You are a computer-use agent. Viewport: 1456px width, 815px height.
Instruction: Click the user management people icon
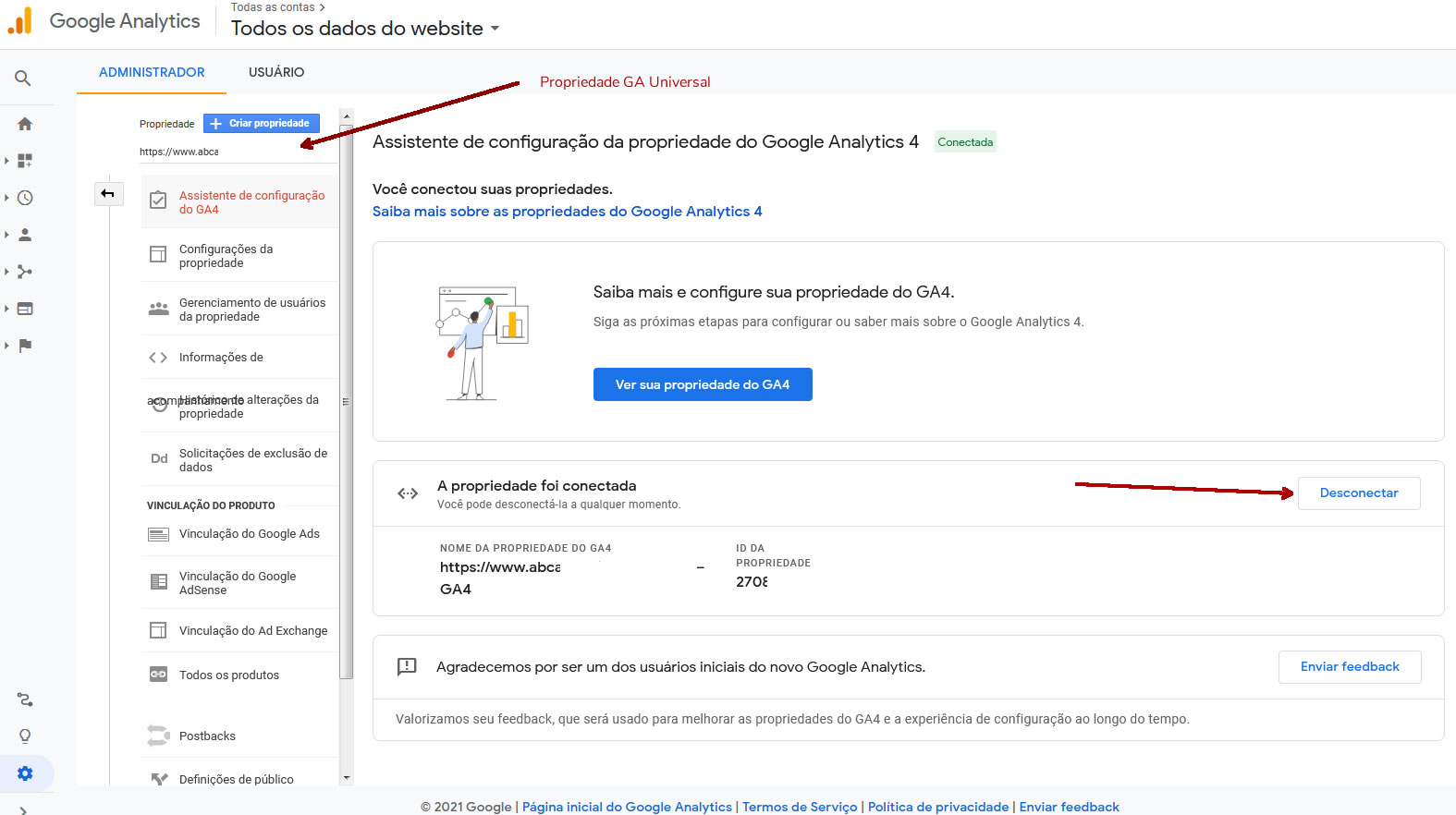[158, 309]
